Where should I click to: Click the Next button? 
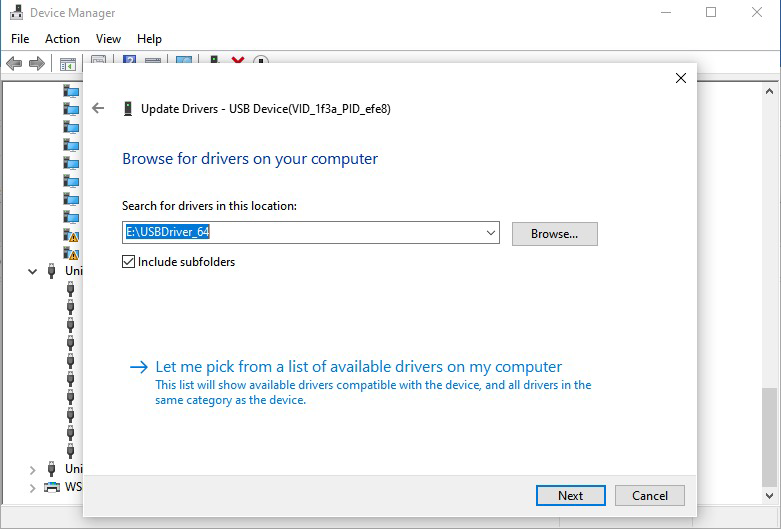coord(571,496)
